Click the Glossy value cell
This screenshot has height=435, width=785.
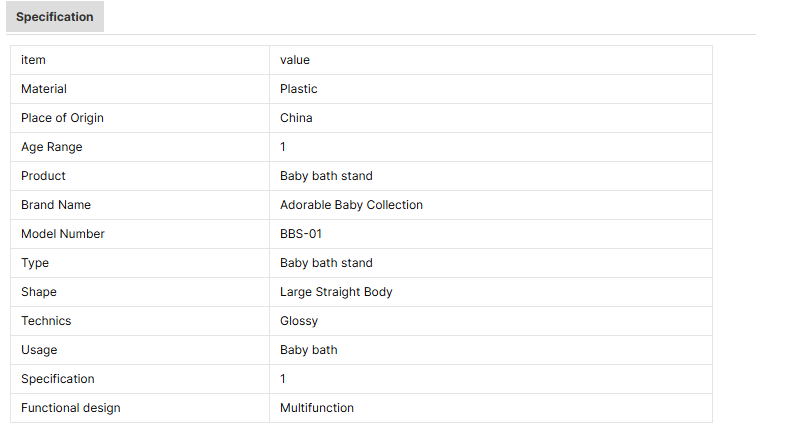pyautogui.click(x=491, y=321)
